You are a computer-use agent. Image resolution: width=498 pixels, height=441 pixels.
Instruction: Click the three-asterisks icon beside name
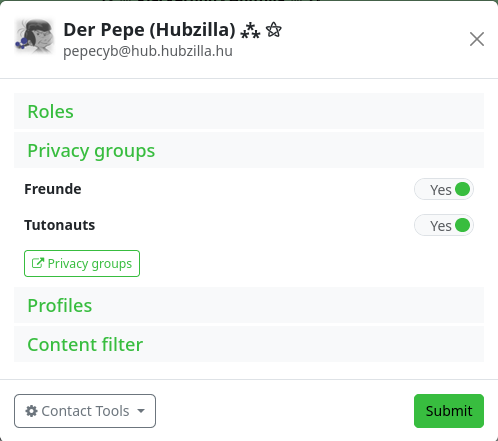[250, 30]
